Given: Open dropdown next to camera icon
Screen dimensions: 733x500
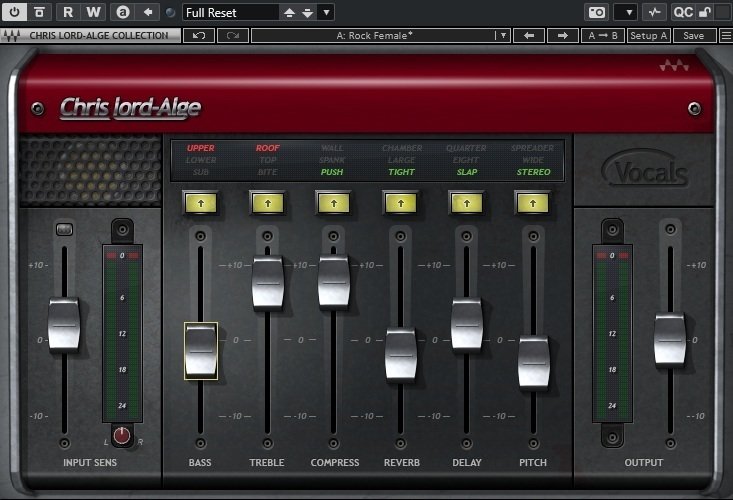Looking at the screenshot, I should point(625,12).
